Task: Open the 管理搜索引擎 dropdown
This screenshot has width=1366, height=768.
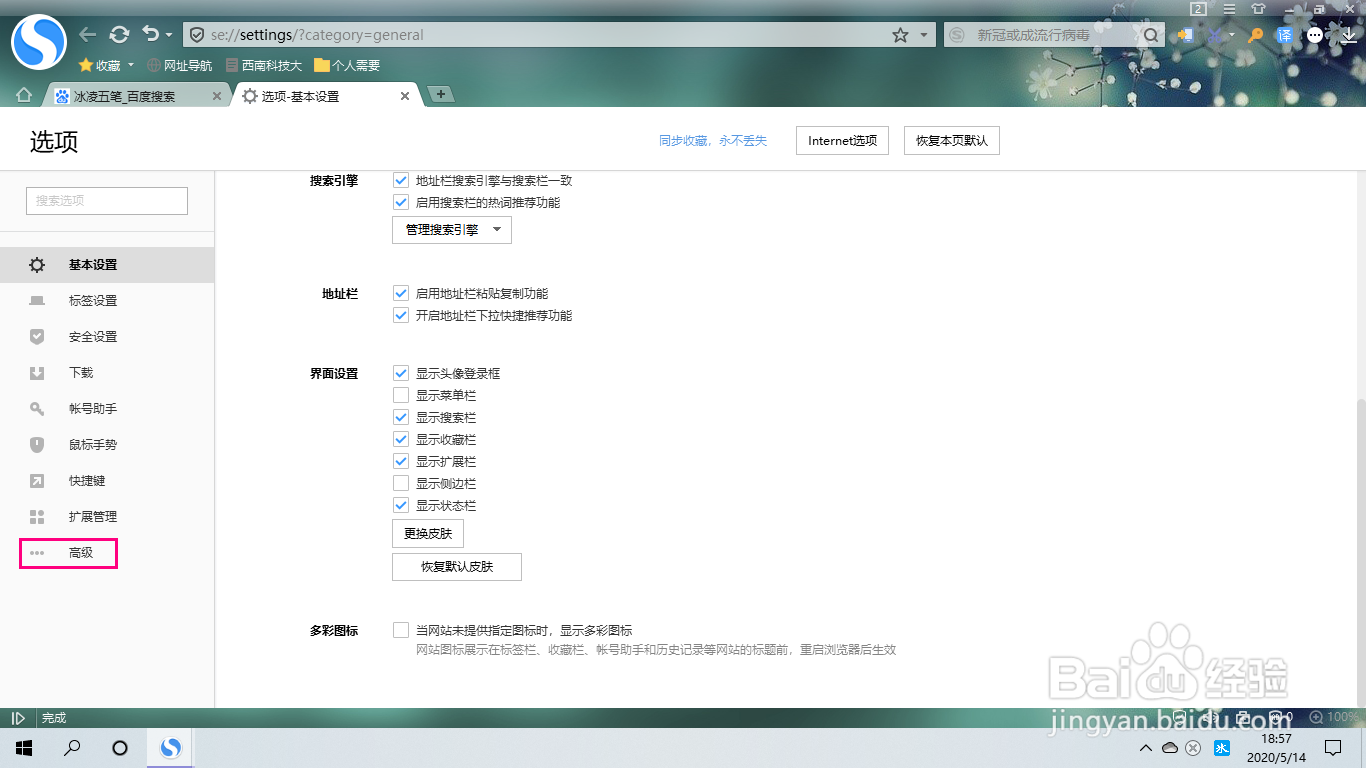Action: [x=451, y=229]
